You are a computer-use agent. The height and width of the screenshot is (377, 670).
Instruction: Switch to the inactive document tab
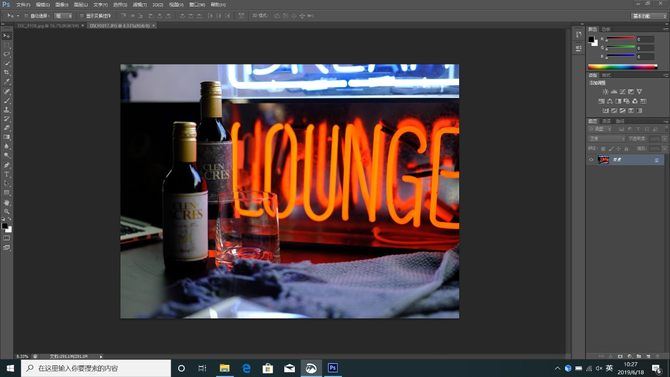tap(49, 26)
